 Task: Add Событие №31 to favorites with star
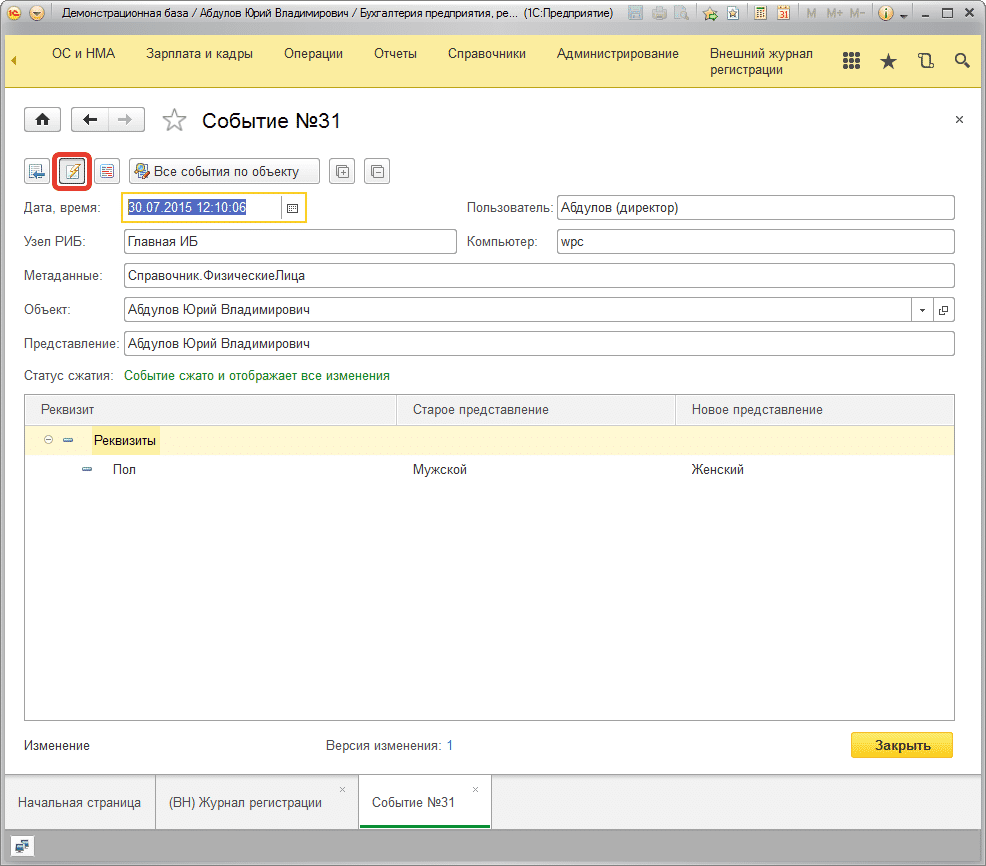(174, 121)
